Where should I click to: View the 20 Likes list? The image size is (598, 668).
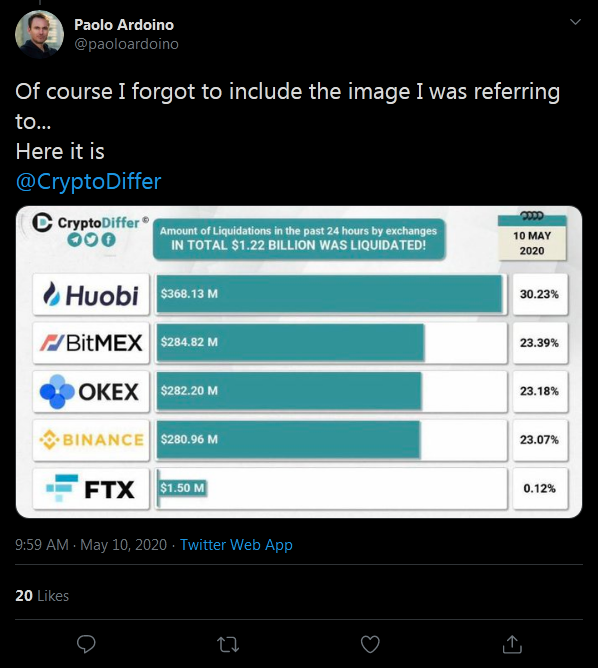(42, 595)
